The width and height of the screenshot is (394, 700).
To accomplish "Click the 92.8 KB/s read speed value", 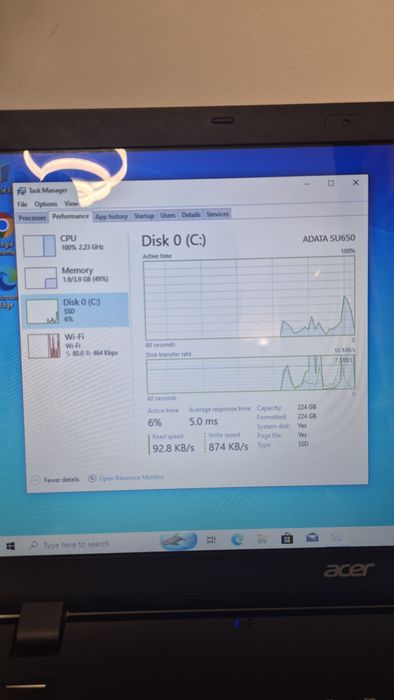I will click(x=174, y=448).
